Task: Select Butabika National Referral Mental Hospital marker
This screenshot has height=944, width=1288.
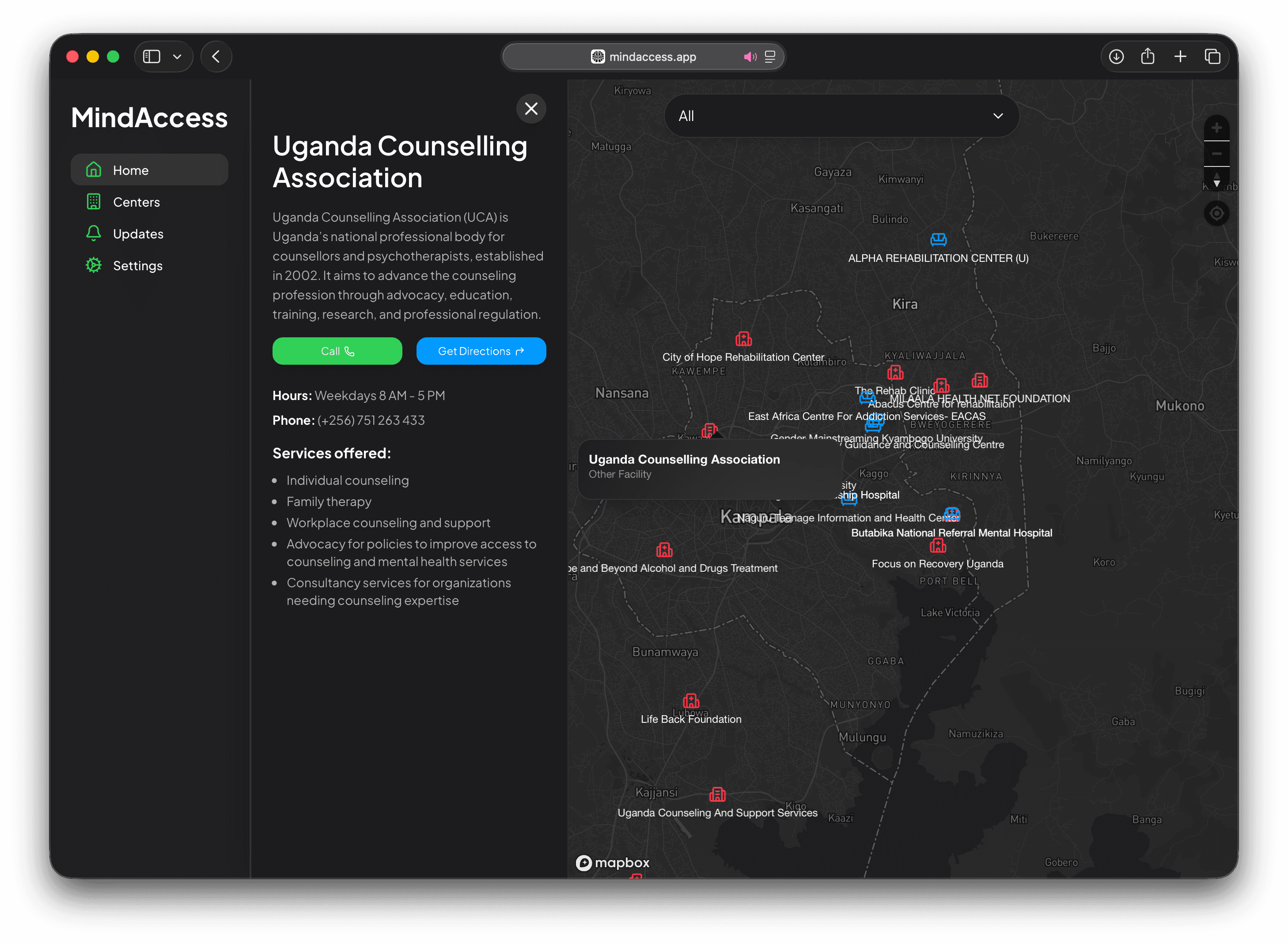Action: tap(952, 514)
